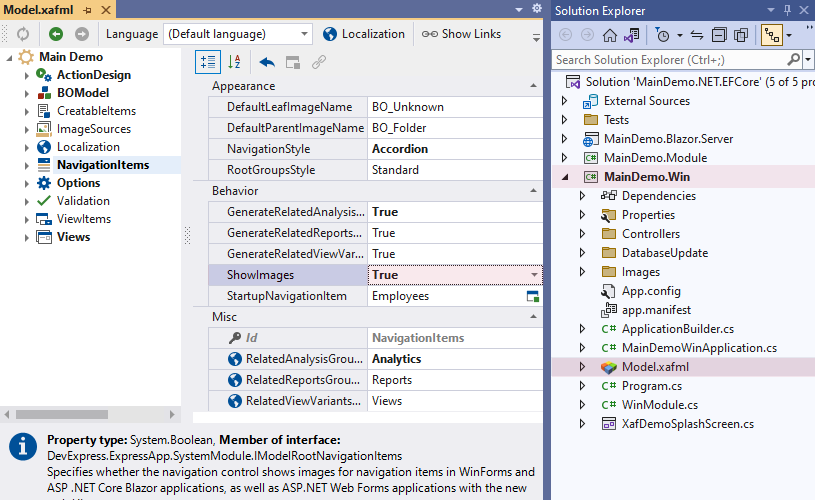Click the Pending Changes Filter clock icon
815x500 pixels.
[663, 35]
